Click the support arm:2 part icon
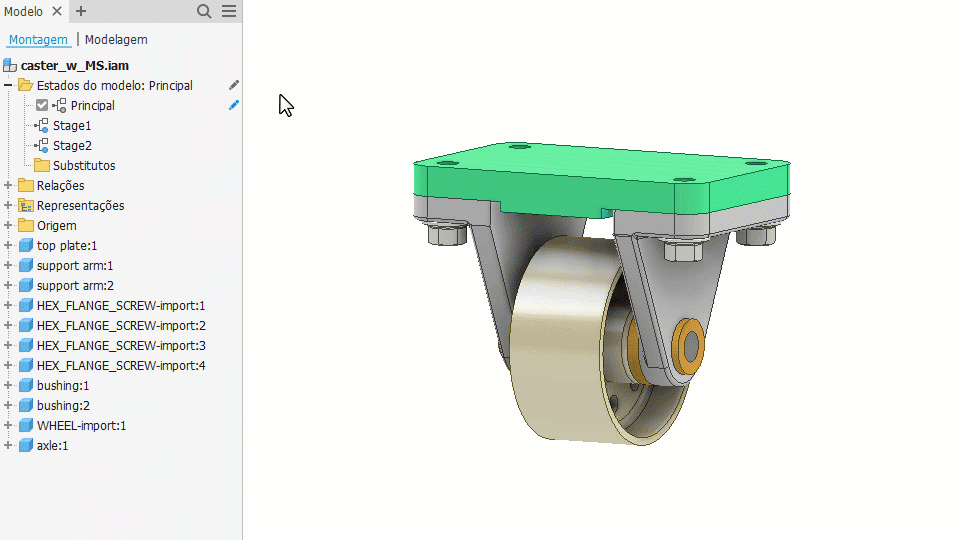Screen dimensions: 960x540 click(26, 285)
